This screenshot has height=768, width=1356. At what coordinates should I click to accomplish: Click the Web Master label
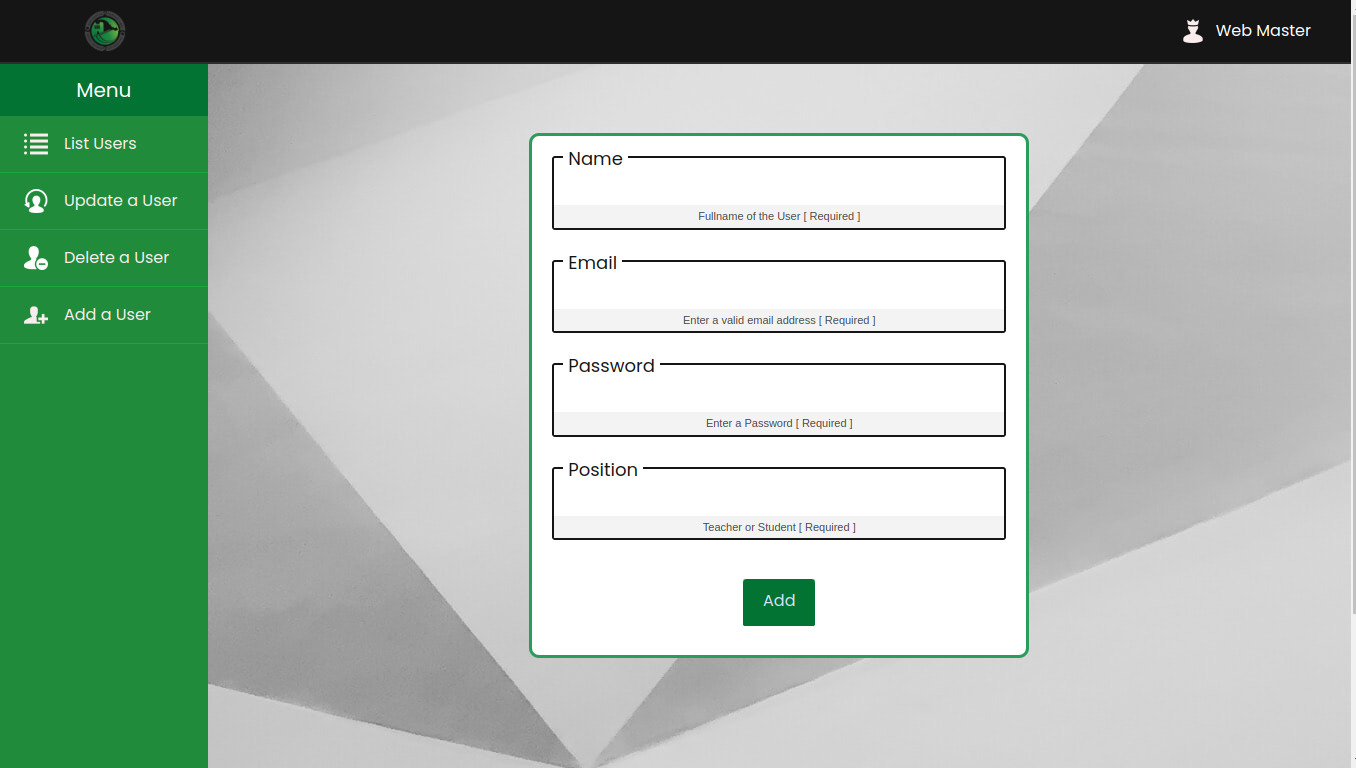point(1262,31)
